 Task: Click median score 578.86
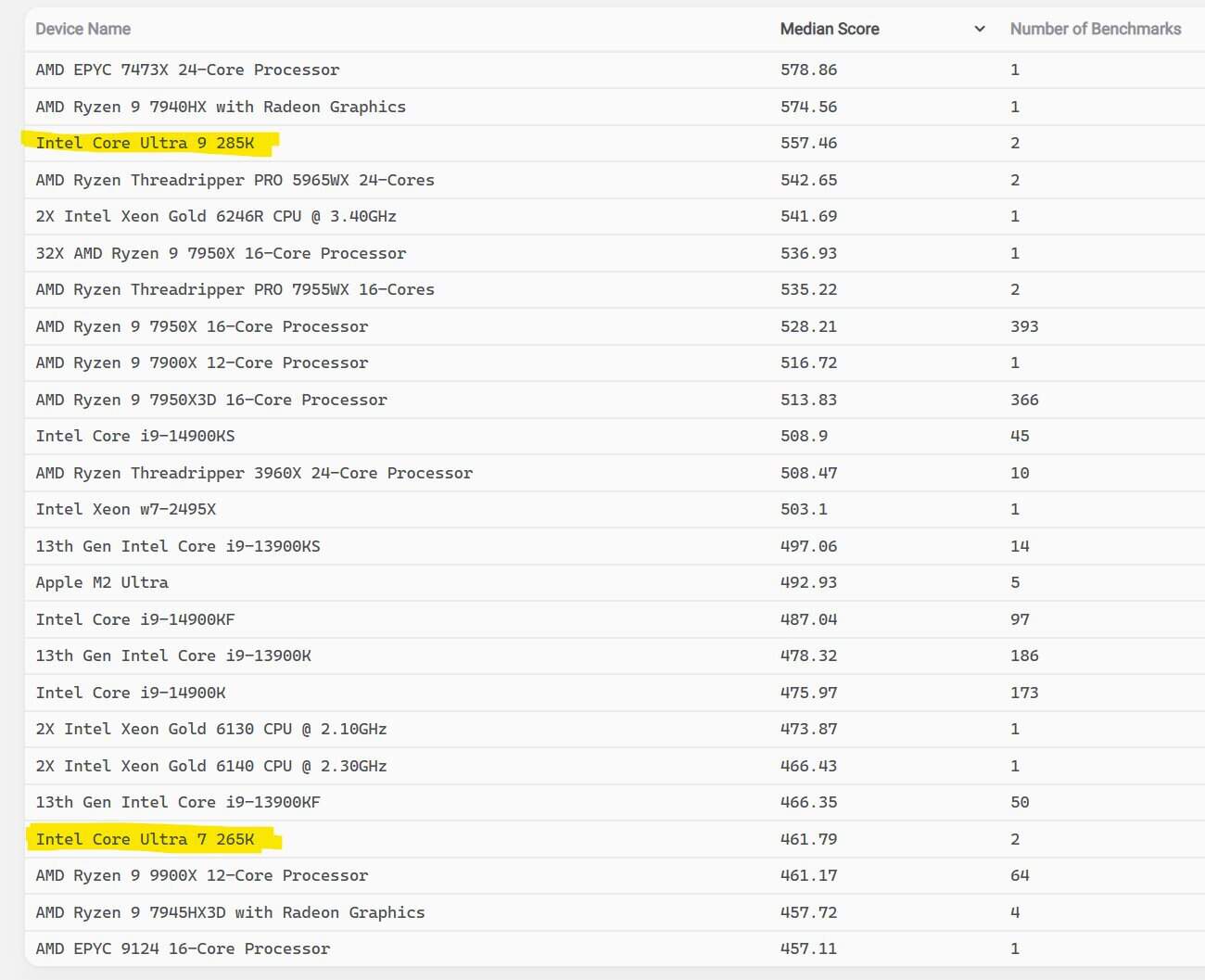pos(808,70)
